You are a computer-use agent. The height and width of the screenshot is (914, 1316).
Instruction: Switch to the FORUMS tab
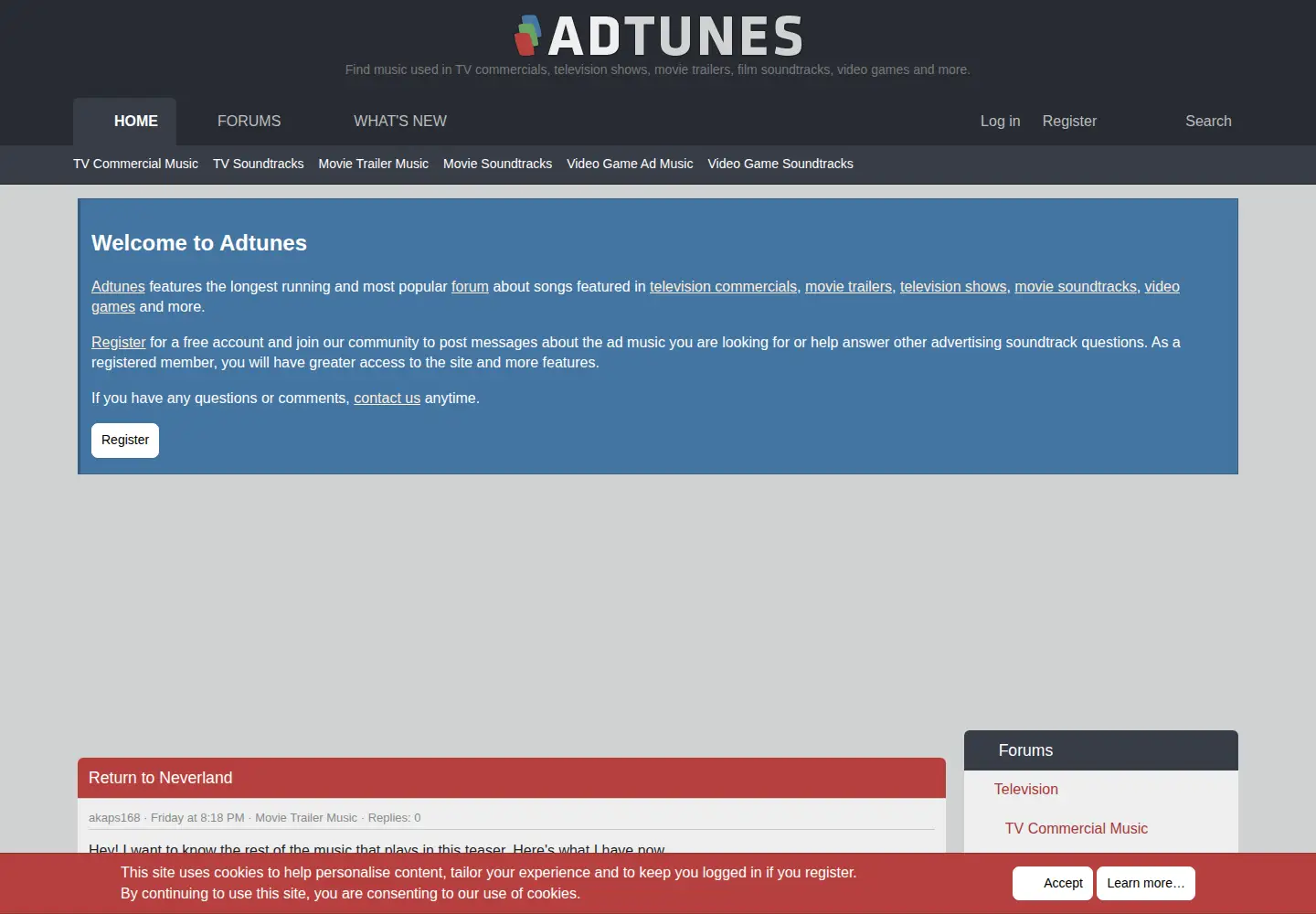pyautogui.click(x=249, y=122)
